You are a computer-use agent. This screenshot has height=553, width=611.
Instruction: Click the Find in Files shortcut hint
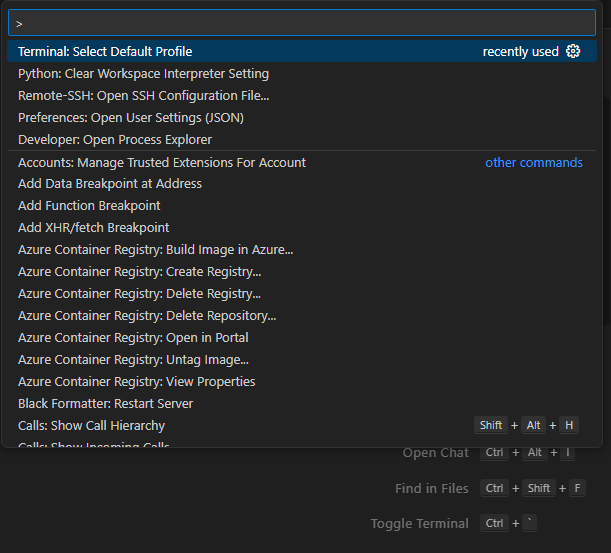click(490, 488)
